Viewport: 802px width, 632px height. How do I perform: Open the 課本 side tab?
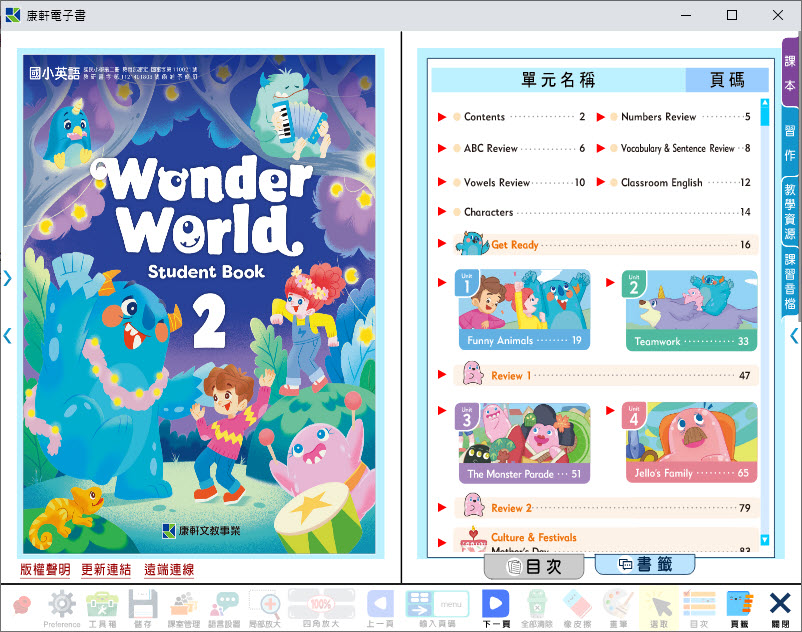[x=791, y=73]
